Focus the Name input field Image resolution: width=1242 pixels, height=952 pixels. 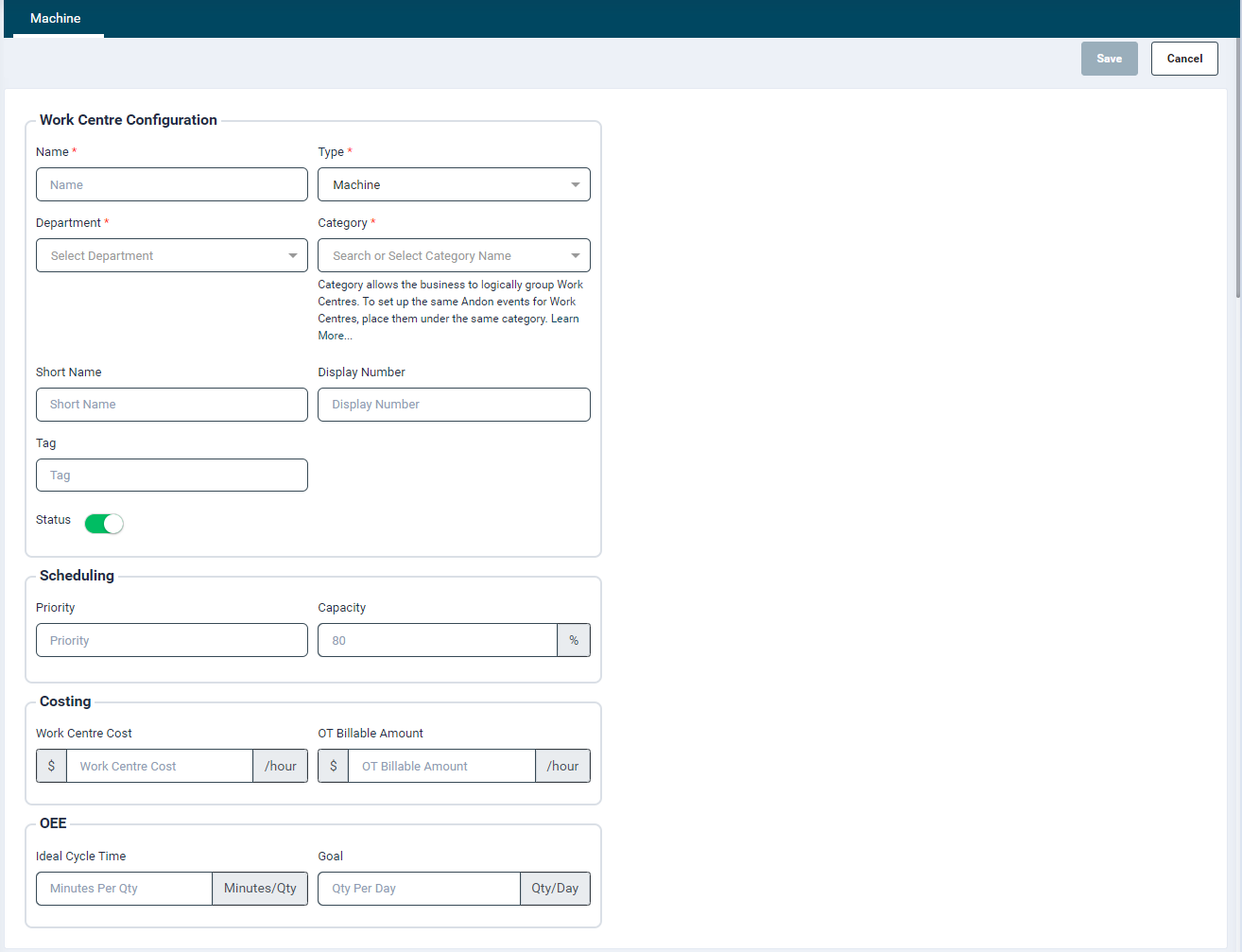click(172, 185)
